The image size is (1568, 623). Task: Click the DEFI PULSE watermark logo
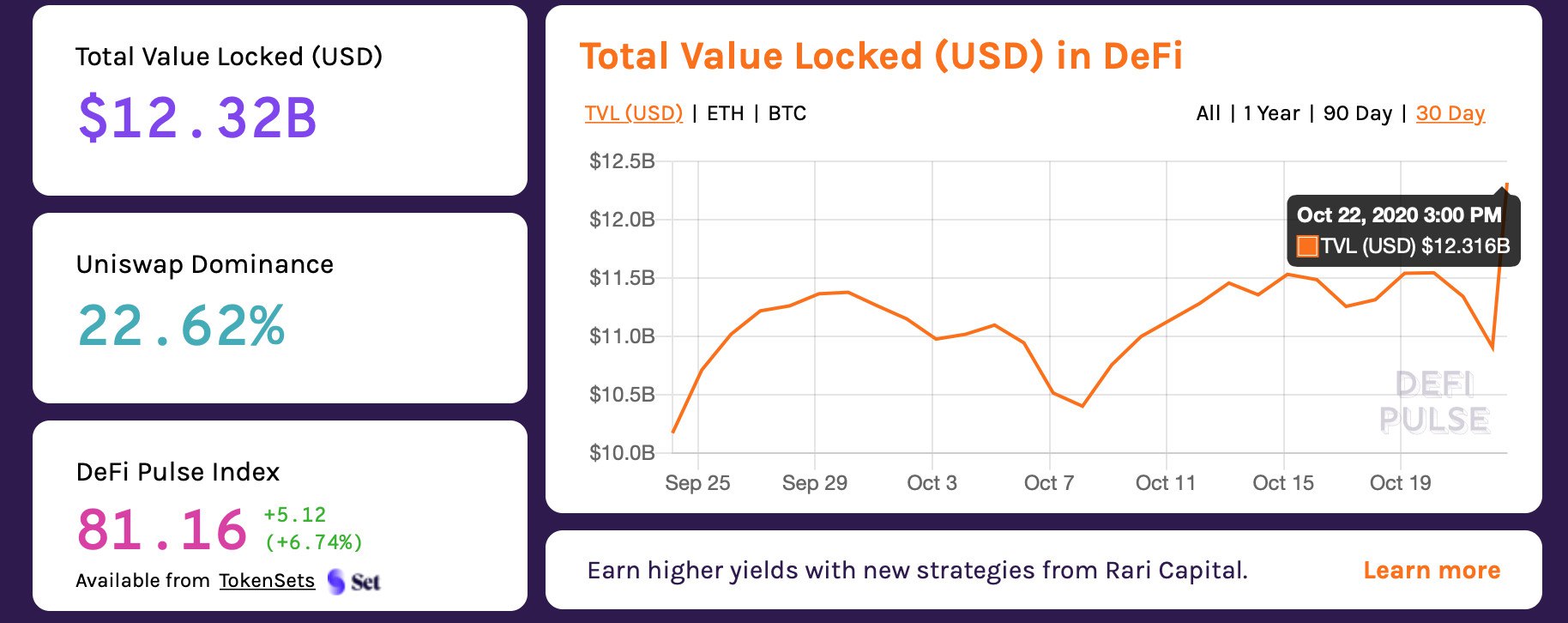click(x=1434, y=402)
